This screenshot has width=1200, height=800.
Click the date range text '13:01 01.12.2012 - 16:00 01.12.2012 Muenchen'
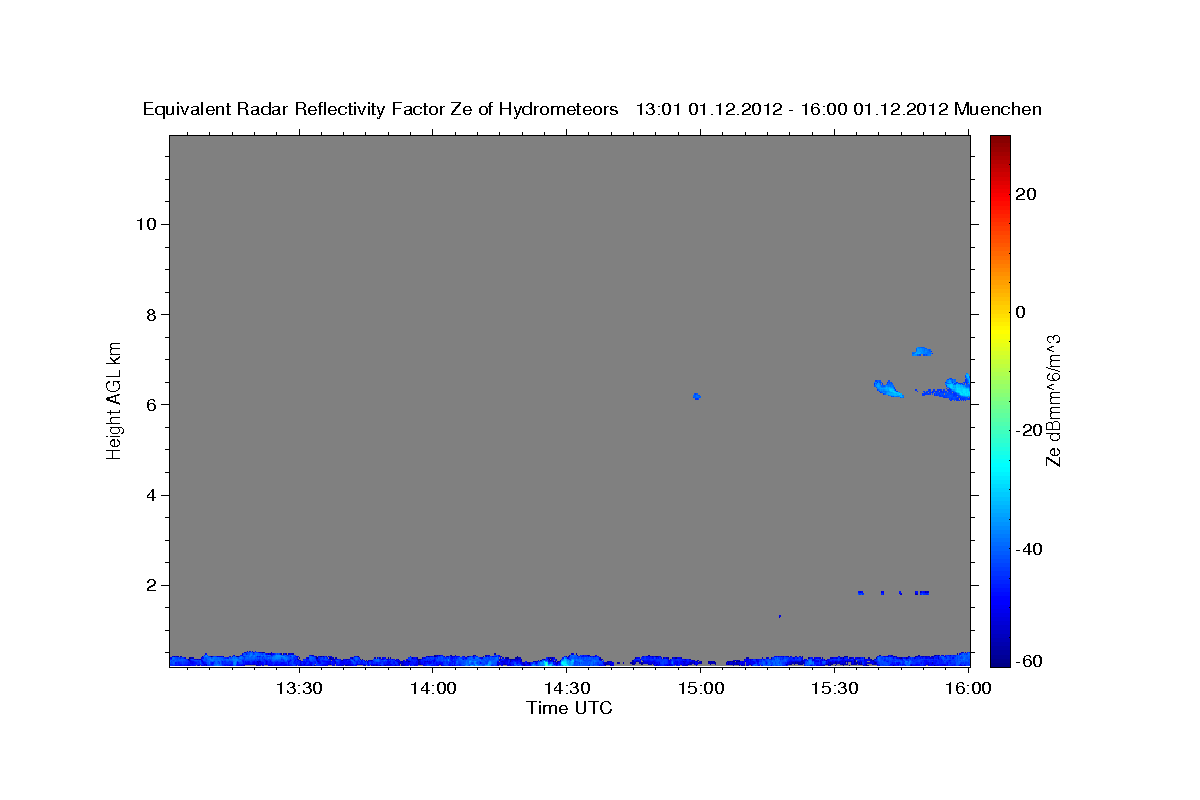pyautogui.click(x=839, y=109)
